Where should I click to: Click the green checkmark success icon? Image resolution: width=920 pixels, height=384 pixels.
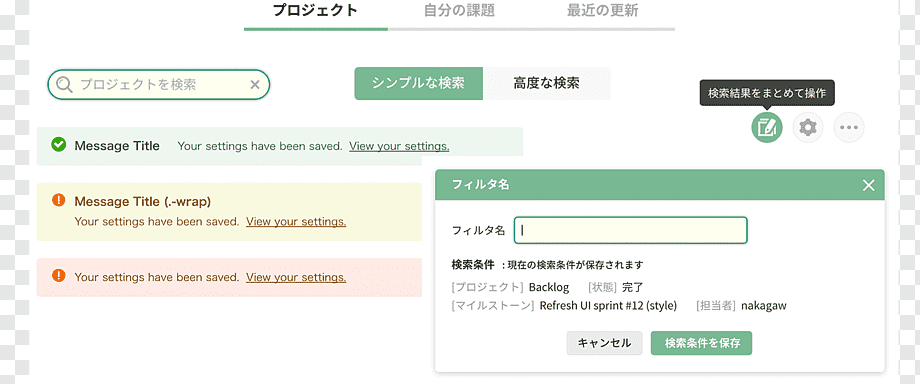click(58, 144)
